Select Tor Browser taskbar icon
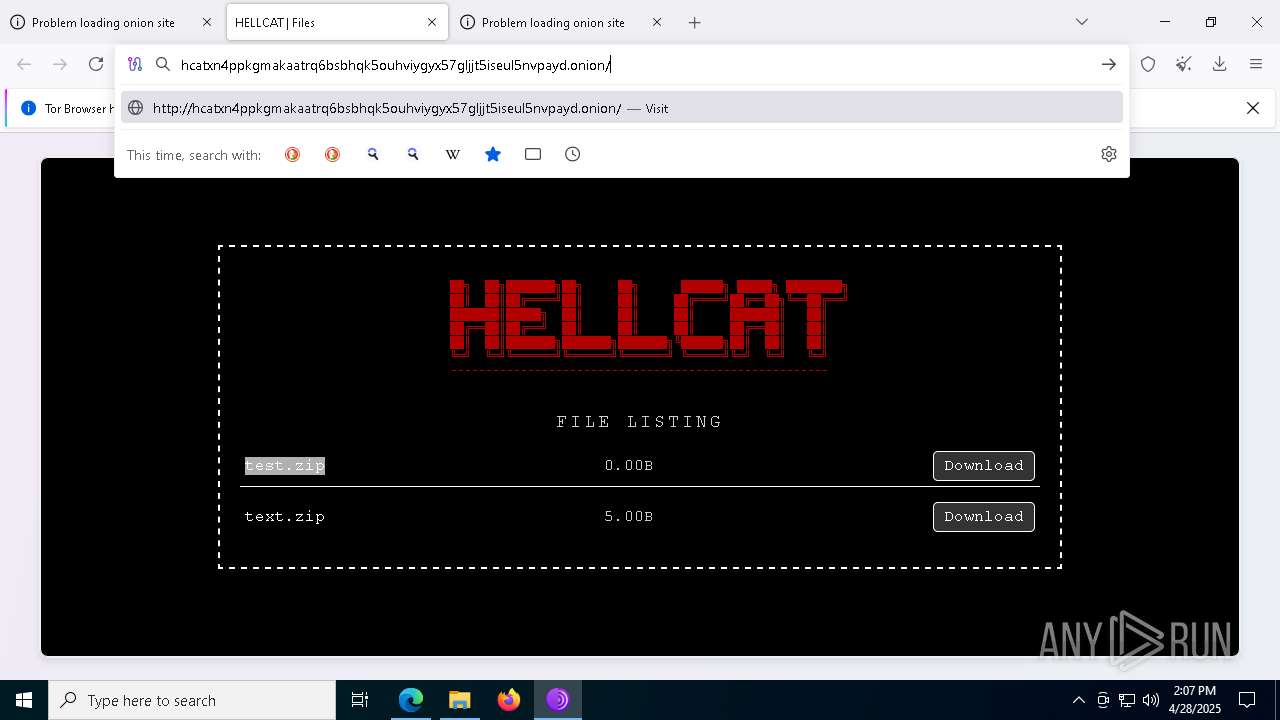The image size is (1280, 720). [558, 700]
